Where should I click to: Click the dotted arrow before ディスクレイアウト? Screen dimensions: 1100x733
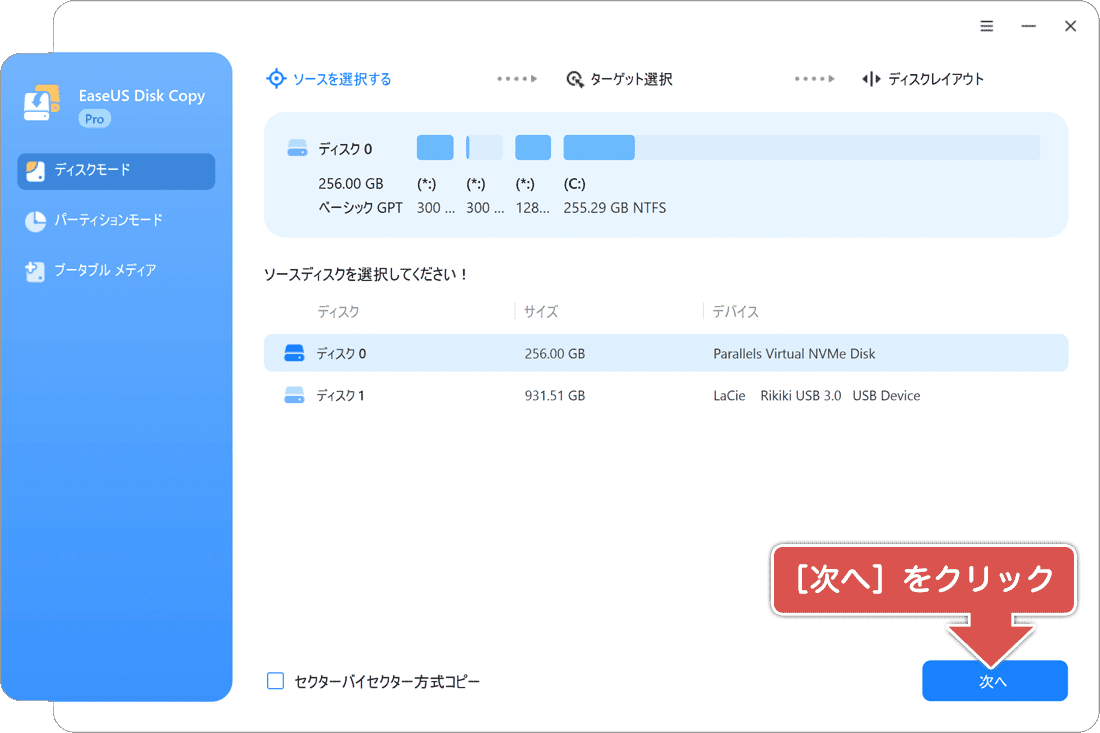click(x=815, y=78)
